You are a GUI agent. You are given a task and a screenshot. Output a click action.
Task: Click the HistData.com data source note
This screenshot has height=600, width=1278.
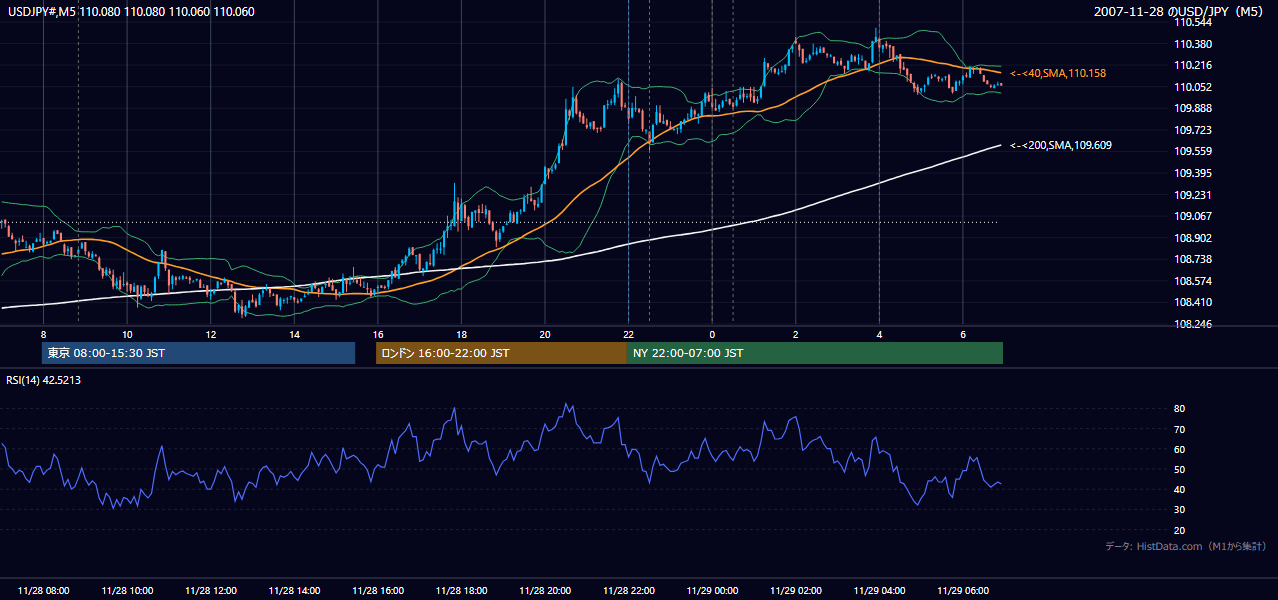click(x=1186, y=547)
